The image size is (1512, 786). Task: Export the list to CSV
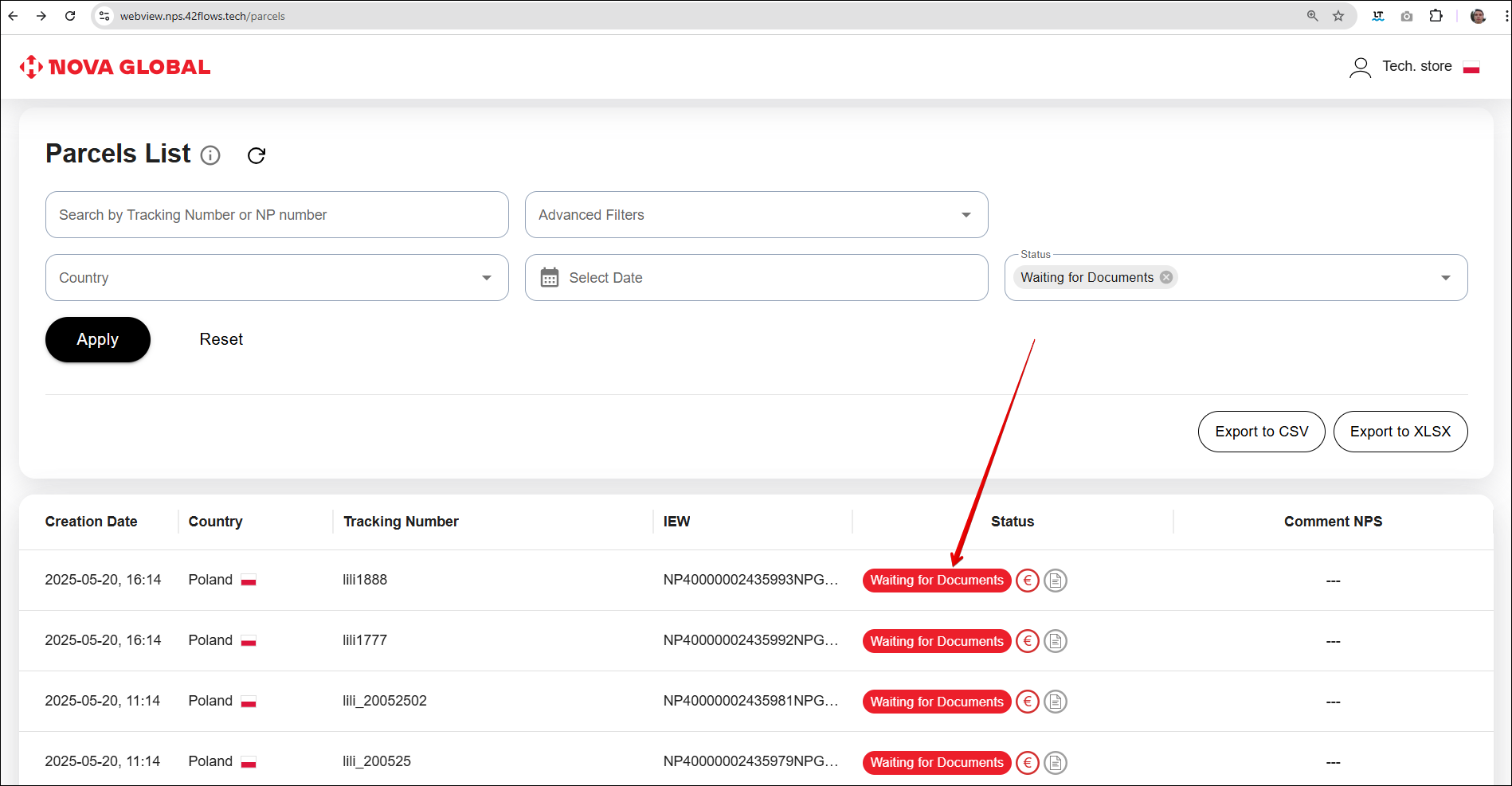click(x=1261, y=432)
